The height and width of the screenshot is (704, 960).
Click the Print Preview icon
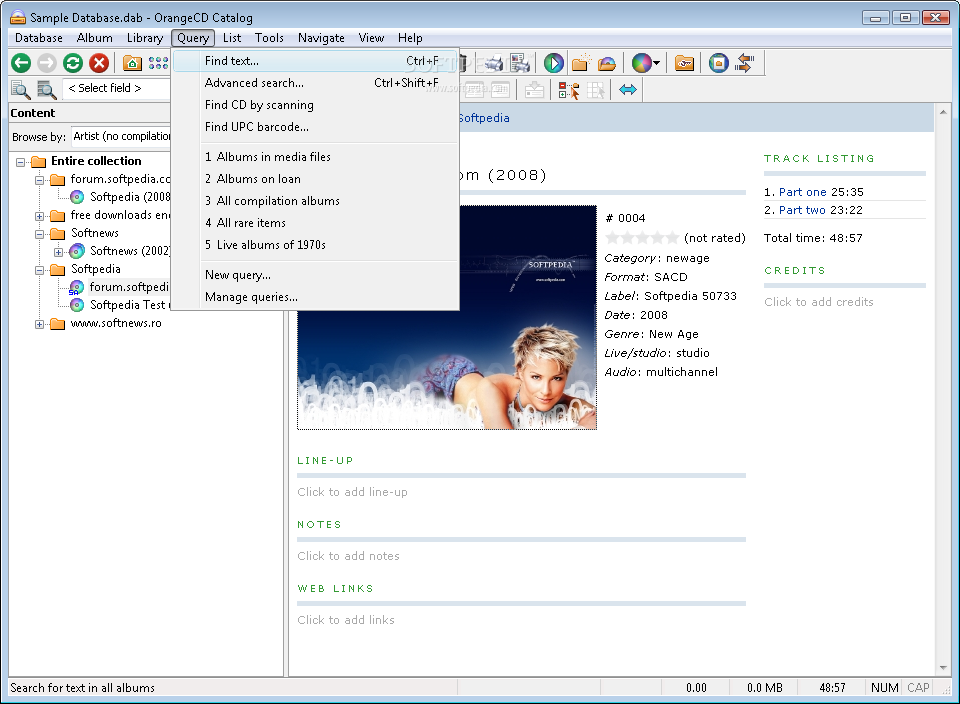520,63
